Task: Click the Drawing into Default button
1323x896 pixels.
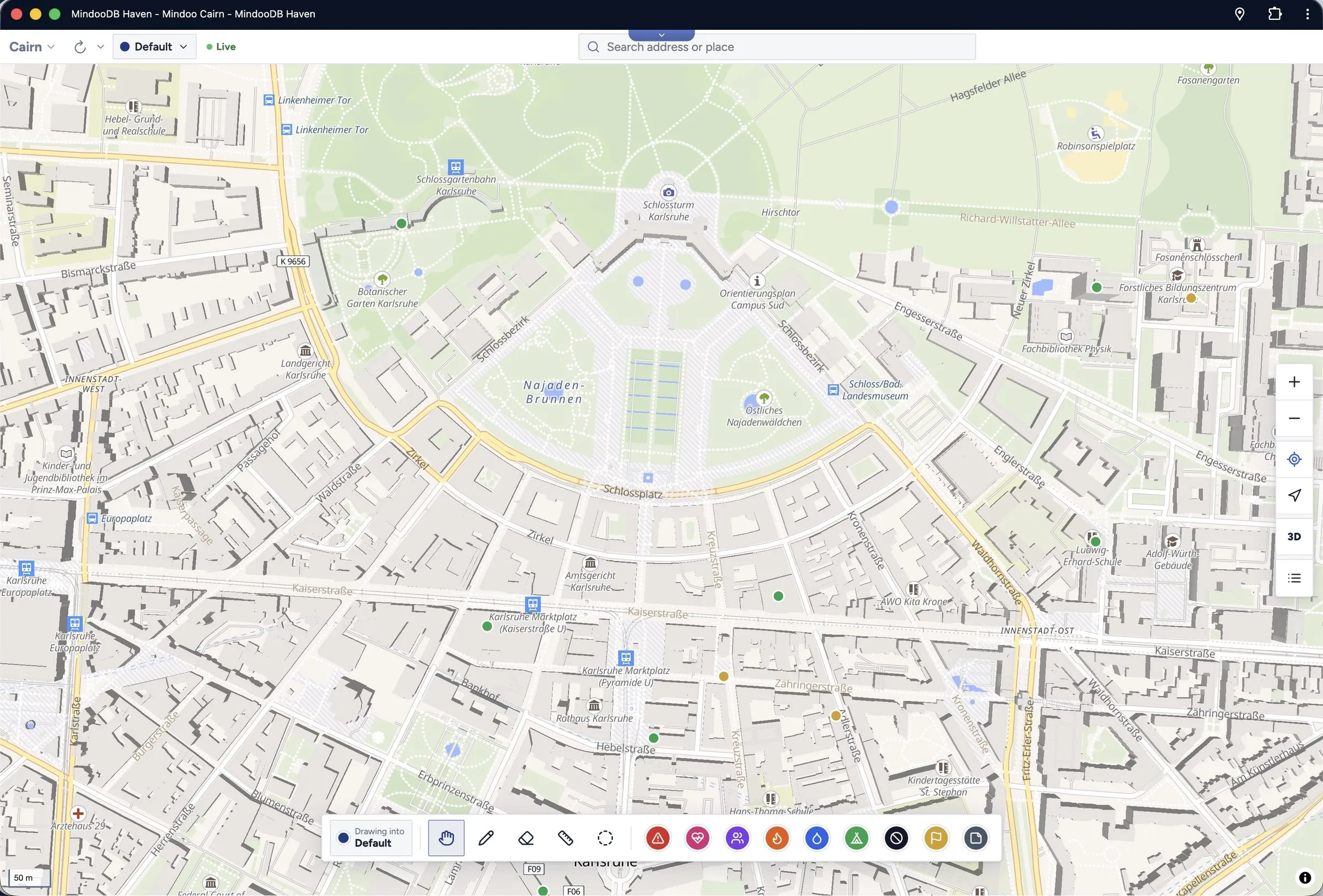Action: pyautogui.click(x=370, y=838)
